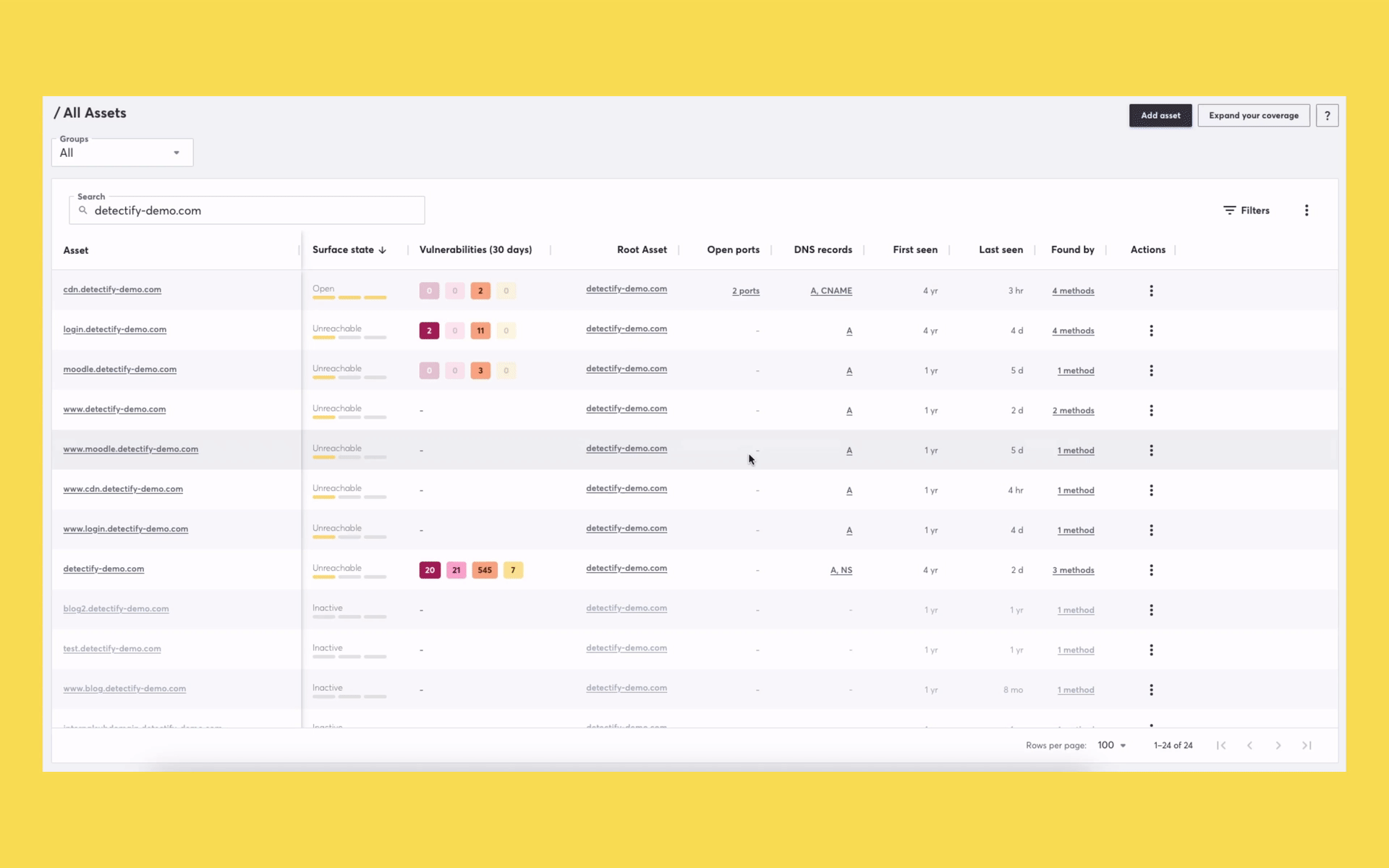The image size is (1389, 868).
Task: Open actions menu for cdn.detectify-demo.com row
Action: 1151,291
